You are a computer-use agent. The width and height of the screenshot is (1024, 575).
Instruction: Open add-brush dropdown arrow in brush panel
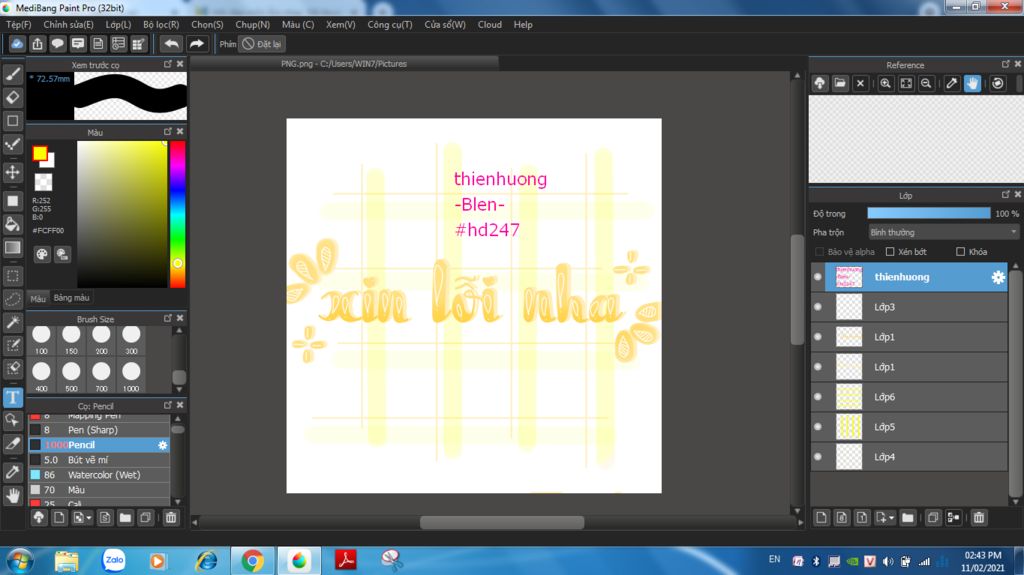tap(89, 518)
